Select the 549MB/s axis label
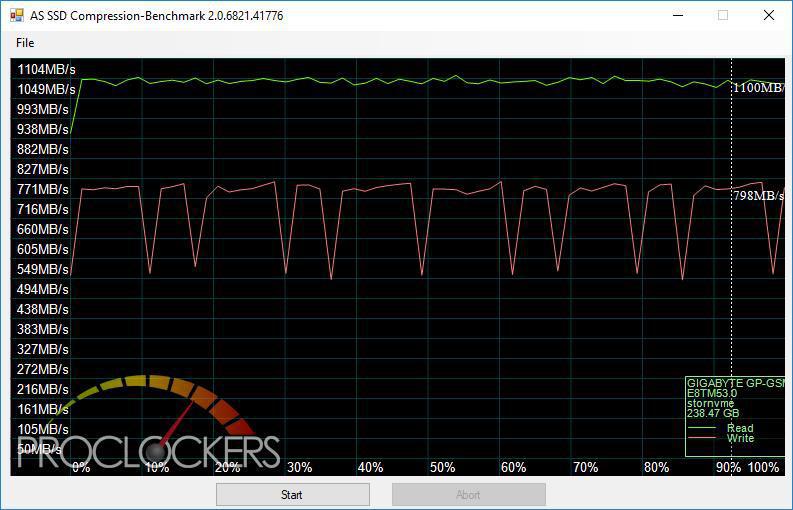793x510 pixels. click(x=43, y=269)
